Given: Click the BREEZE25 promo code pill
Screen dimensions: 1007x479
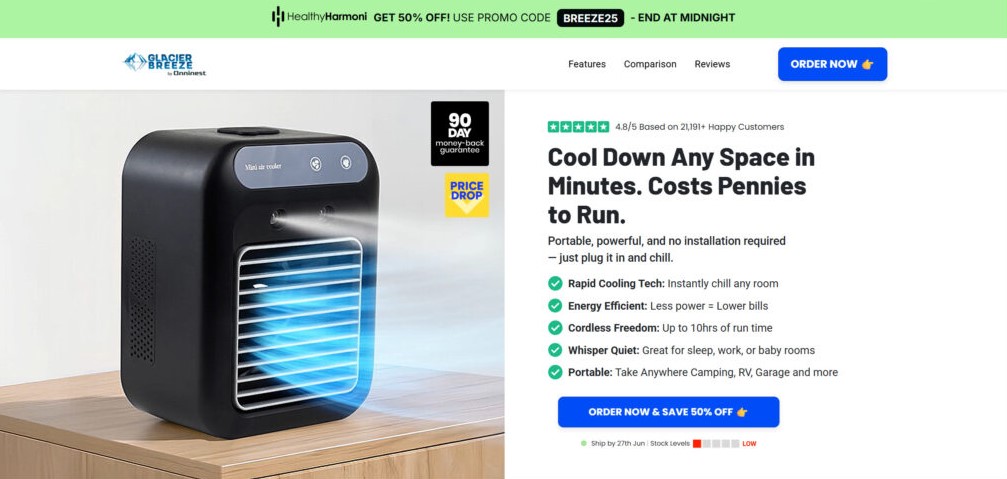Looking at the screenshot, I should pyautogui.click(x=591, y=18).
